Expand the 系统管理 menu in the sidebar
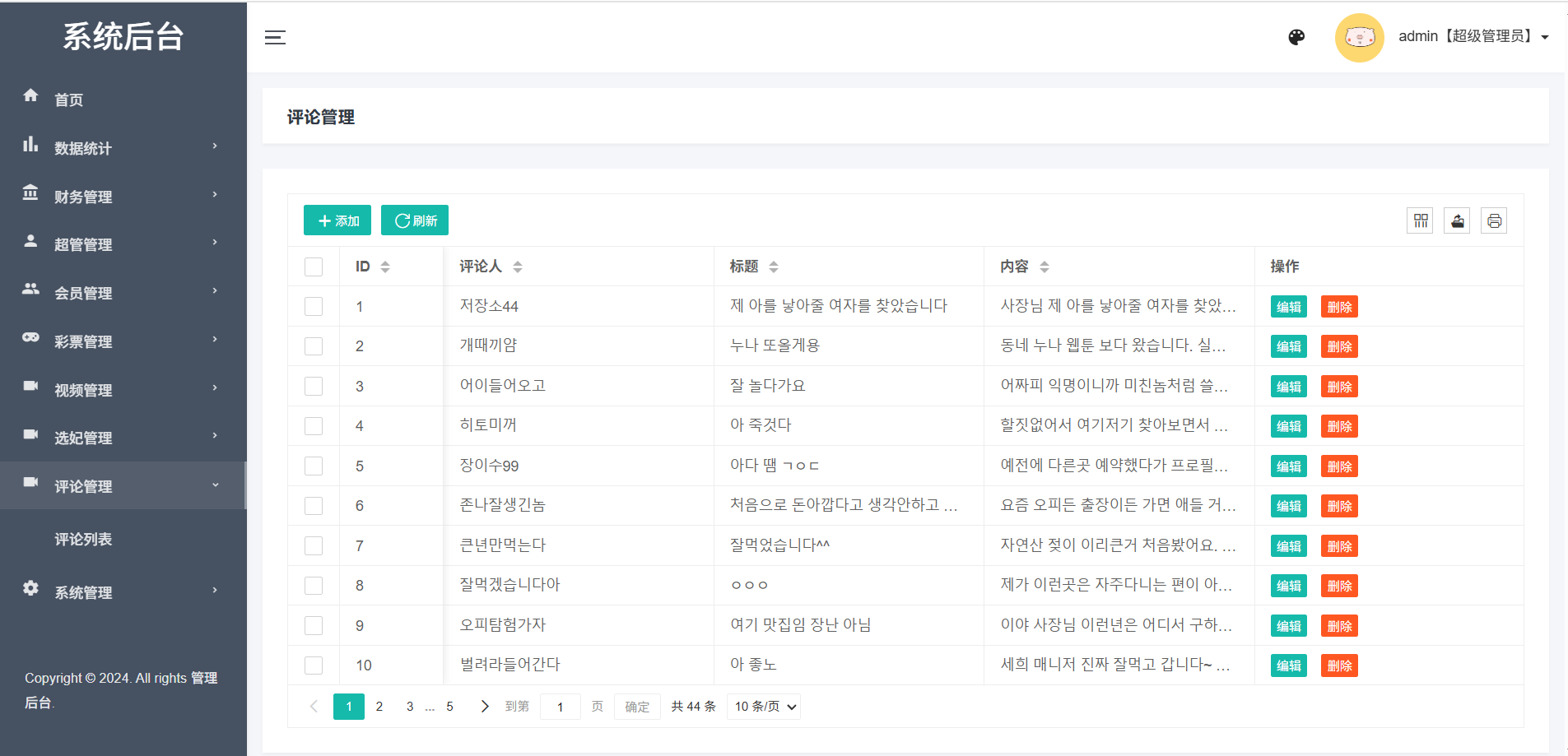The height and width of the screenshot is (756, 1568). (x=122, y=591)
